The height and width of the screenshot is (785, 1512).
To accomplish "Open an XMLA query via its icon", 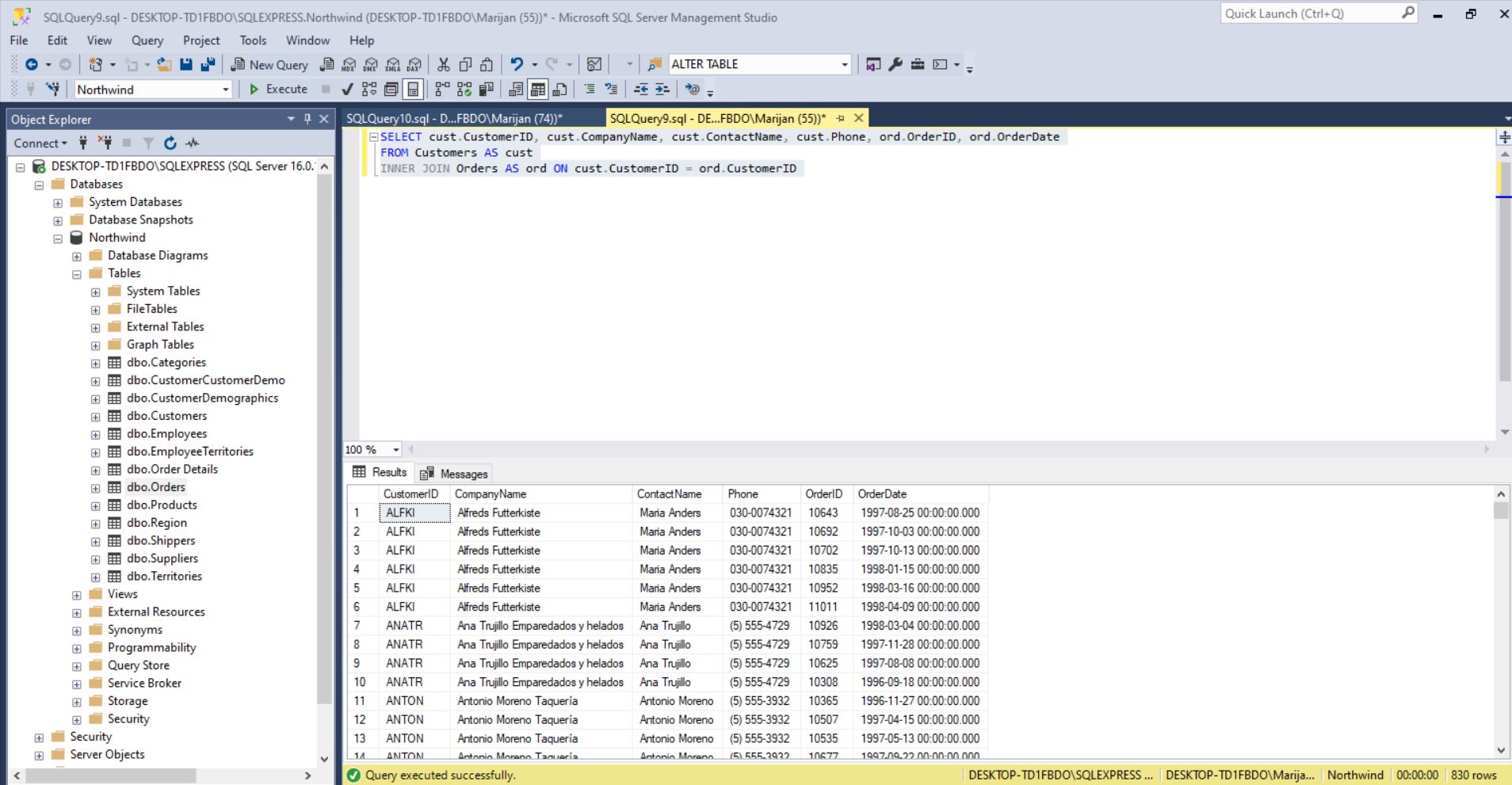I will point(392,64).
